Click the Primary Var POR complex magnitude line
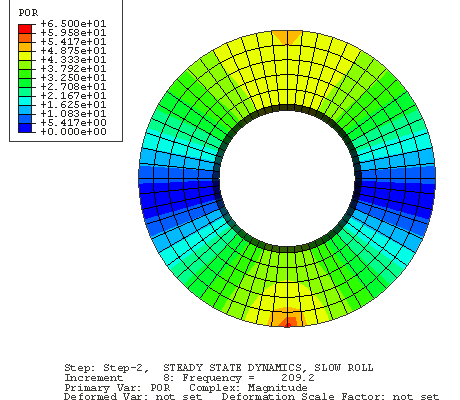This screenshot has width=460, height=400. (x=186, y=388)
